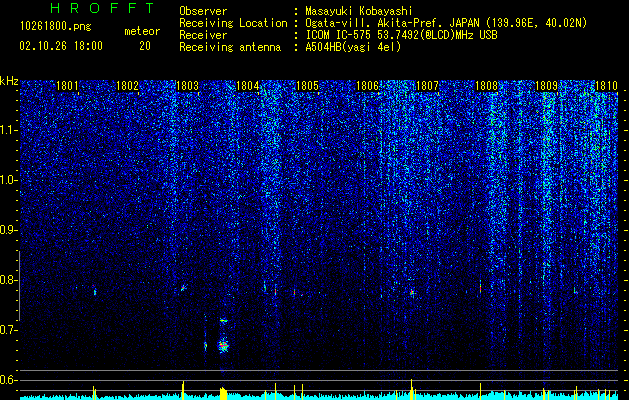Select the meteor count value 20

point(145,46)
